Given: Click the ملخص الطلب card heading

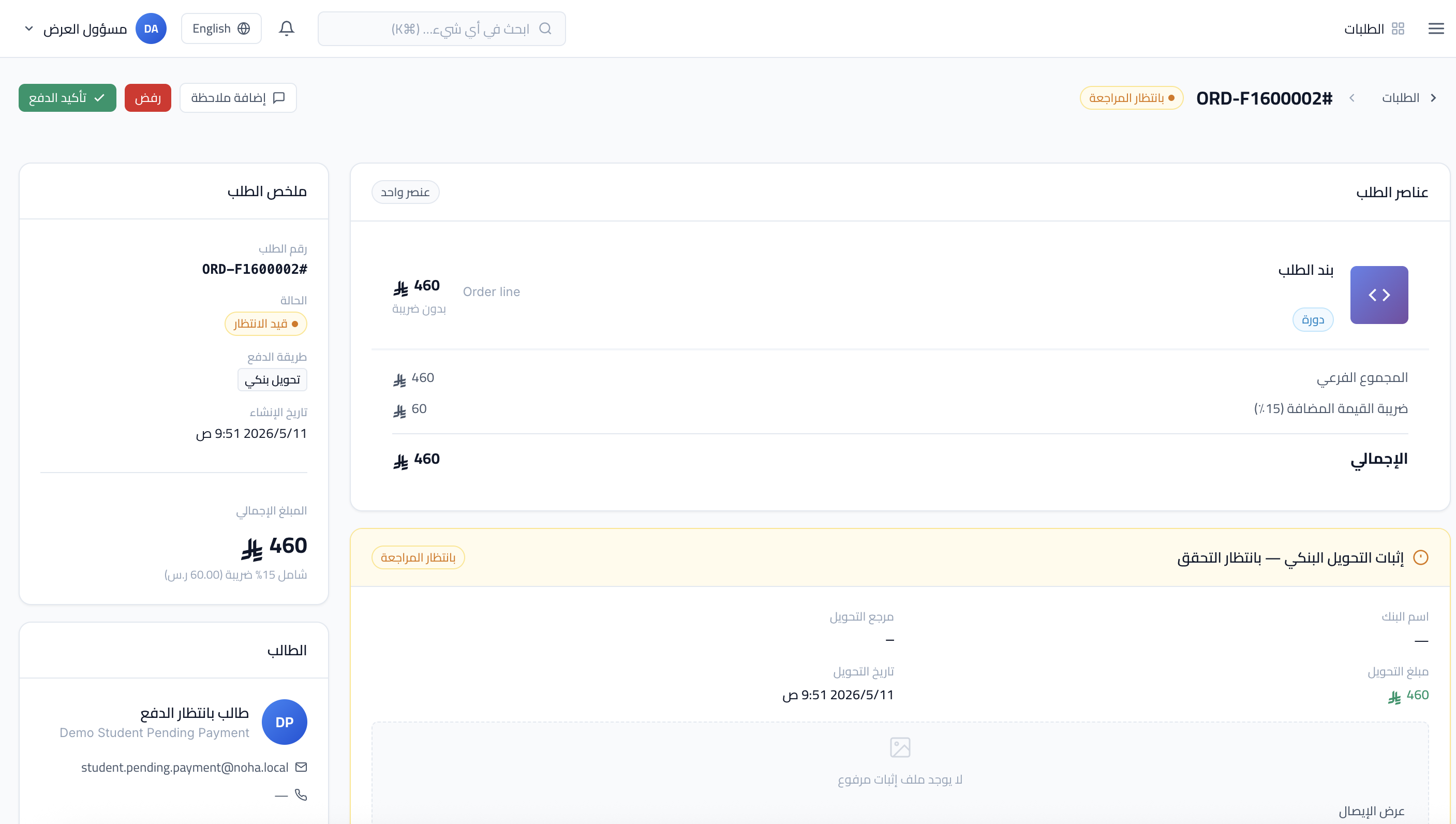Looking at the screenshot, I should point(267,192).
